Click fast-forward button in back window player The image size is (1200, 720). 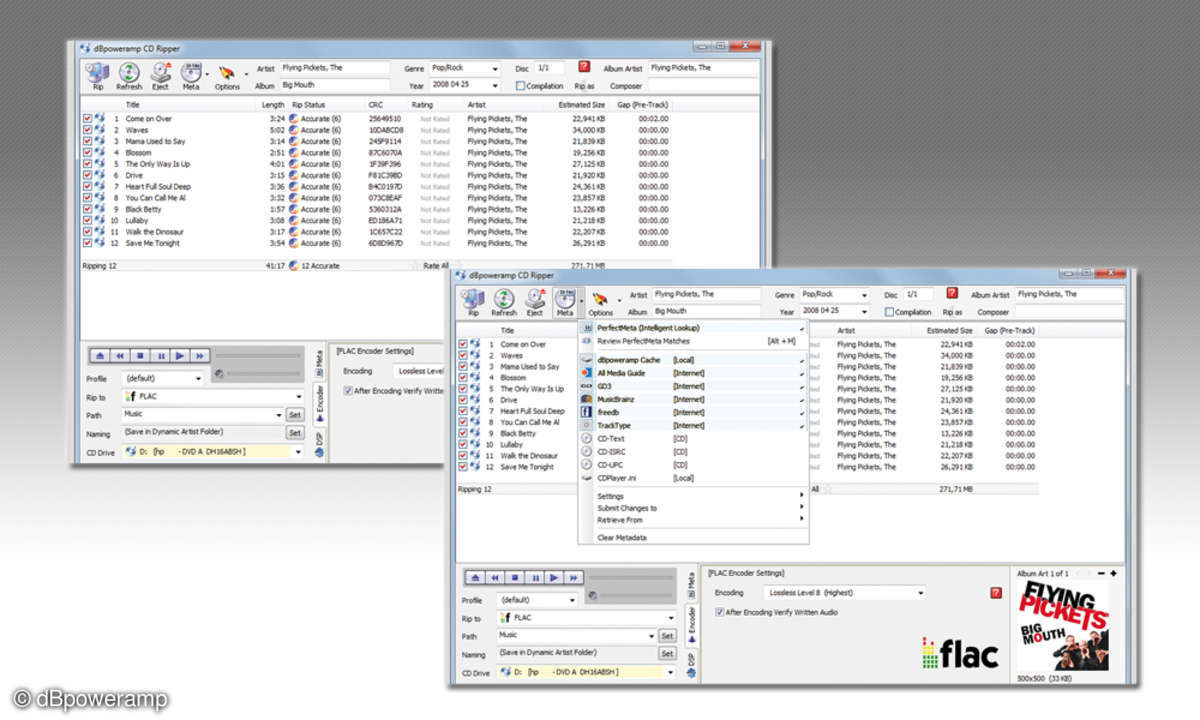[199, 355]
